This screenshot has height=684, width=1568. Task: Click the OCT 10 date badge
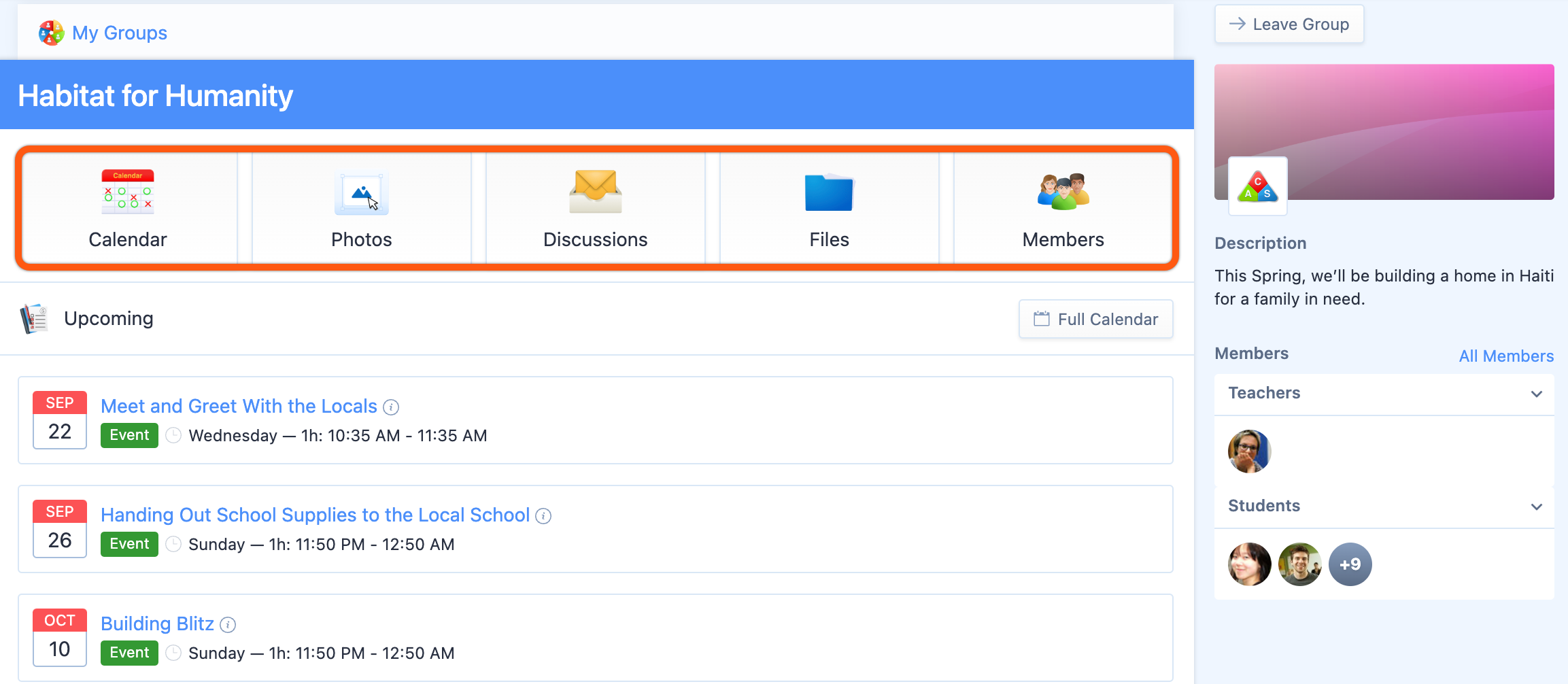click(x=60, y=637)
